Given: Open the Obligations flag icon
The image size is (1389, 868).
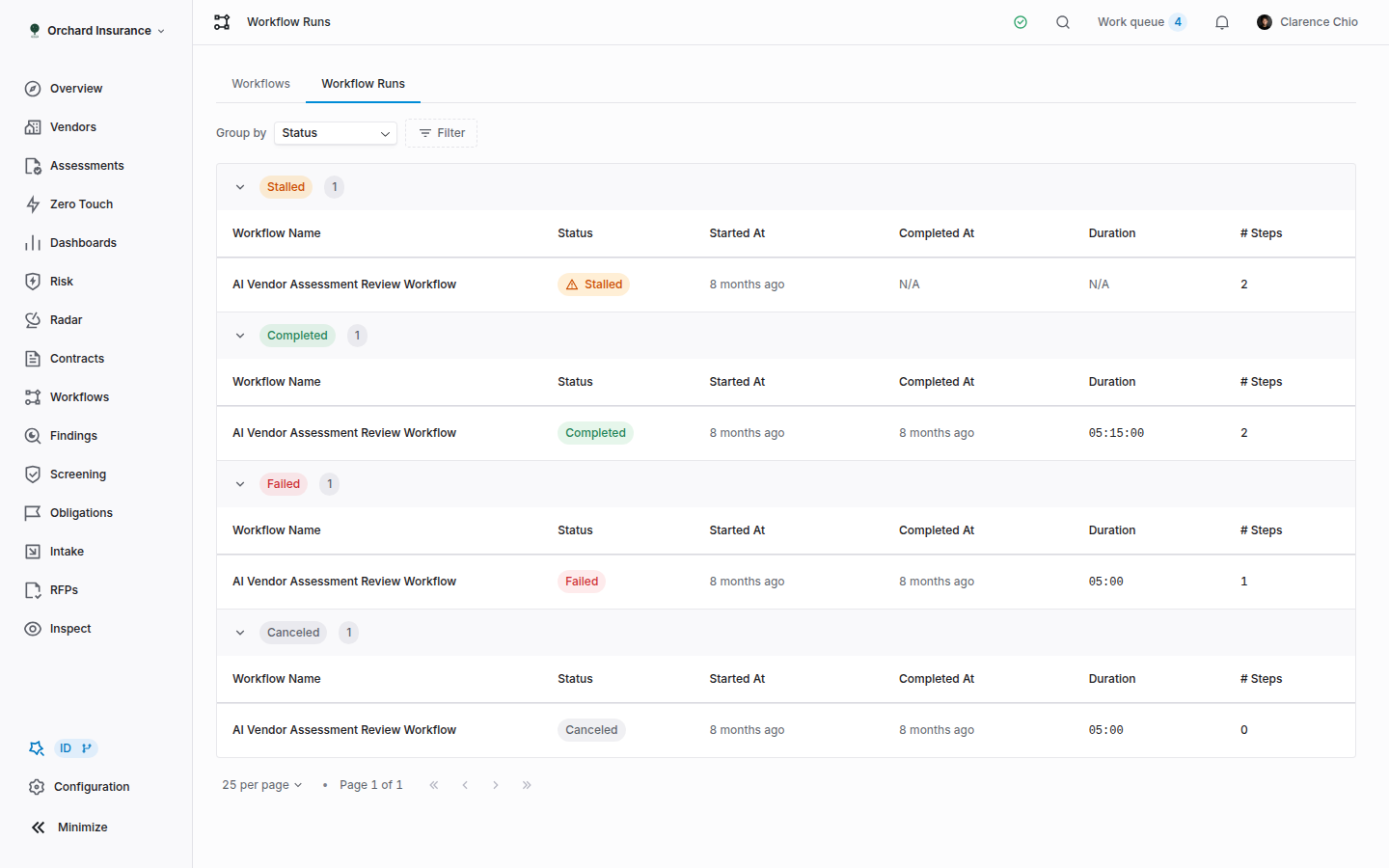Looking at the screenshot, I should pyautogui.click(x=33, y=513).
